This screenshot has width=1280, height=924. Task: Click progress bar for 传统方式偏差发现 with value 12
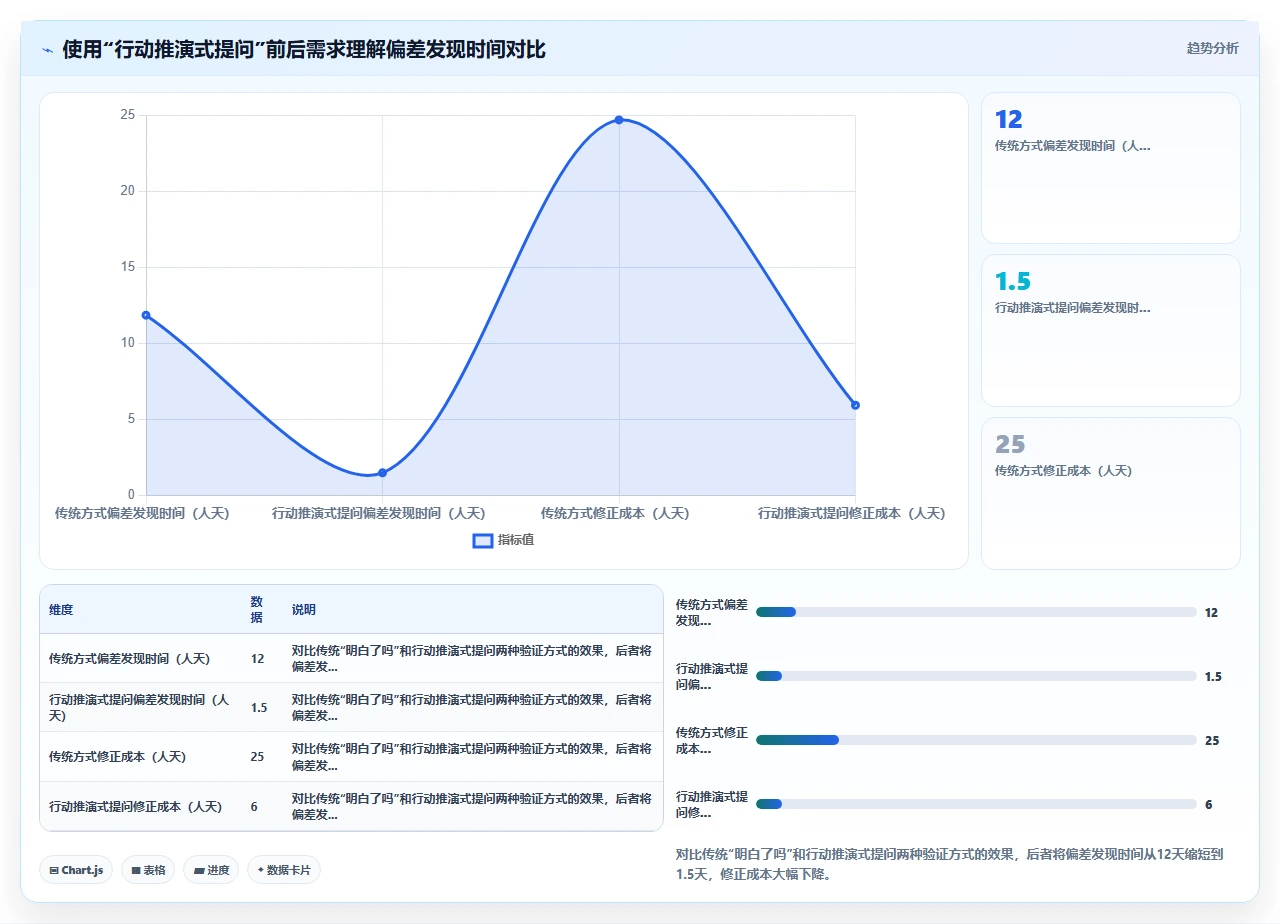(x=976, y=612)
